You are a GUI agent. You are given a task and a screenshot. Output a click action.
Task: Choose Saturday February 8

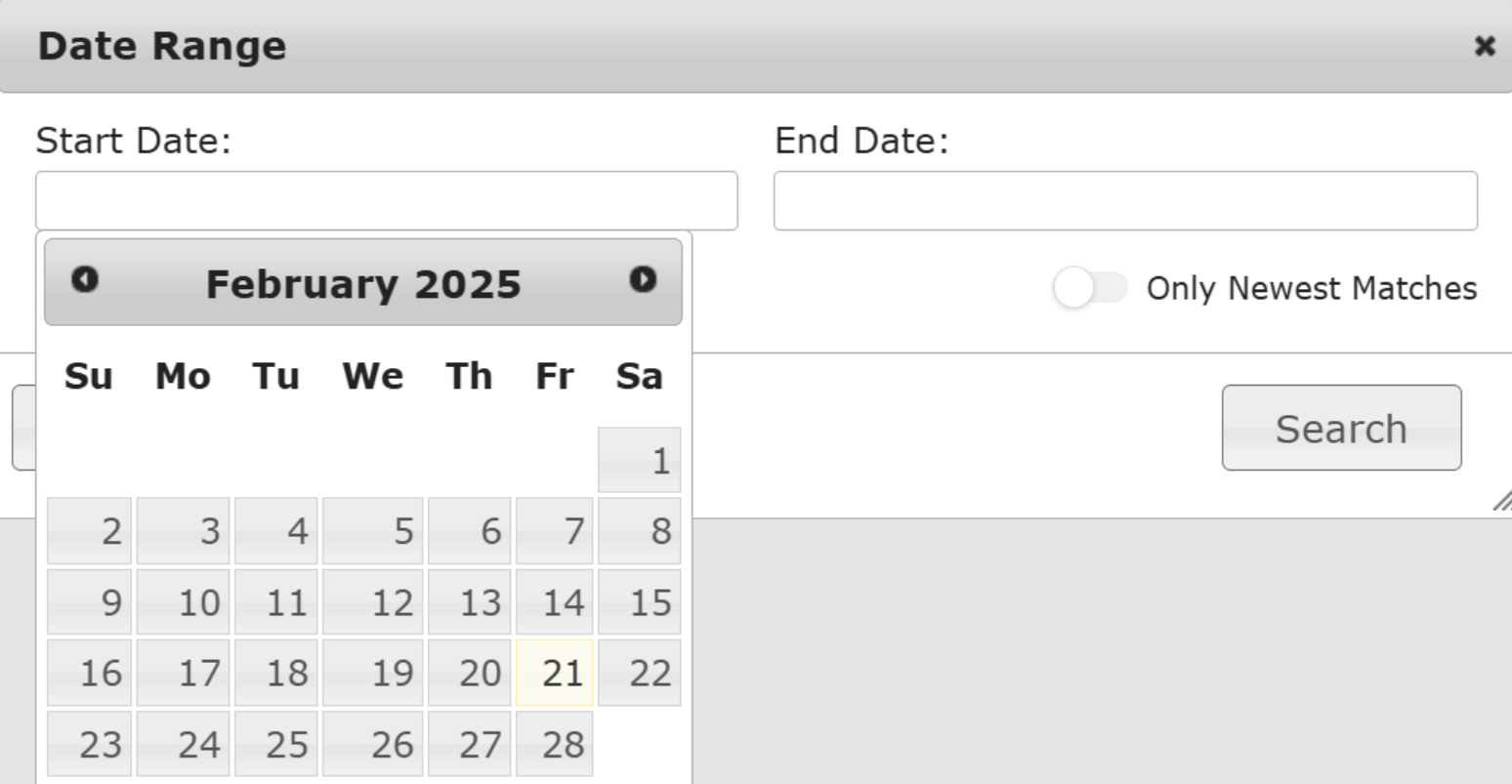tap(640, 531)
